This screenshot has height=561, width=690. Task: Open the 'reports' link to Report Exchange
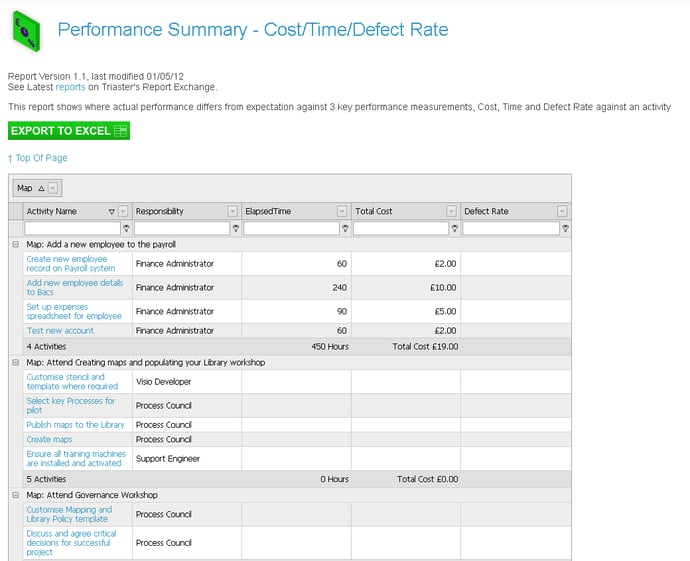pos(70,87)
